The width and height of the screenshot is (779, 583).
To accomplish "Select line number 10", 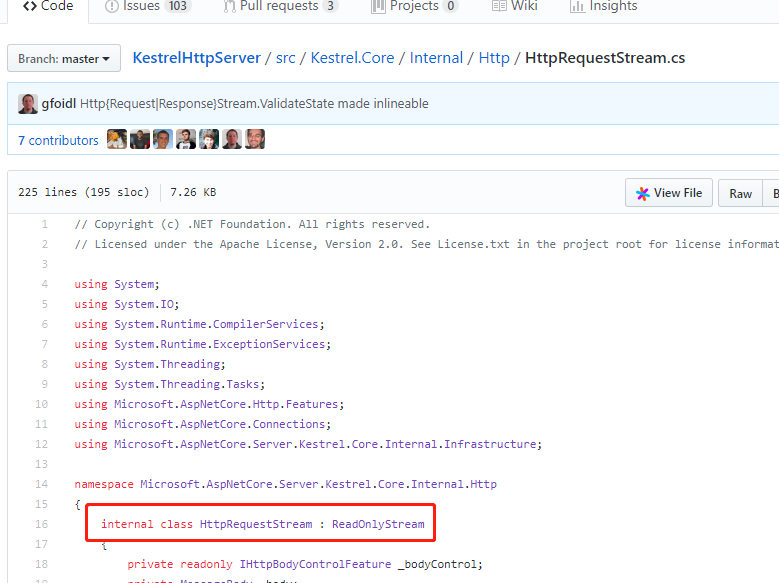I will [41, 404].
